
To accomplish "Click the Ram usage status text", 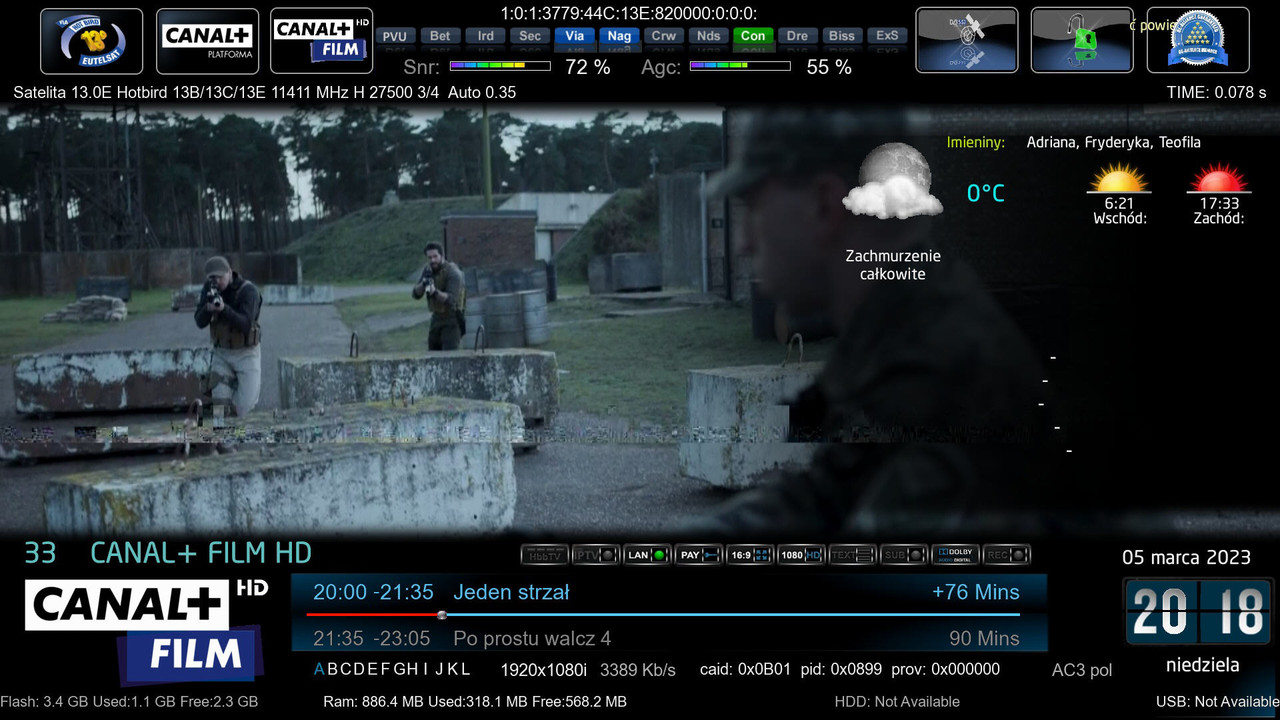I will click(475, 702).
